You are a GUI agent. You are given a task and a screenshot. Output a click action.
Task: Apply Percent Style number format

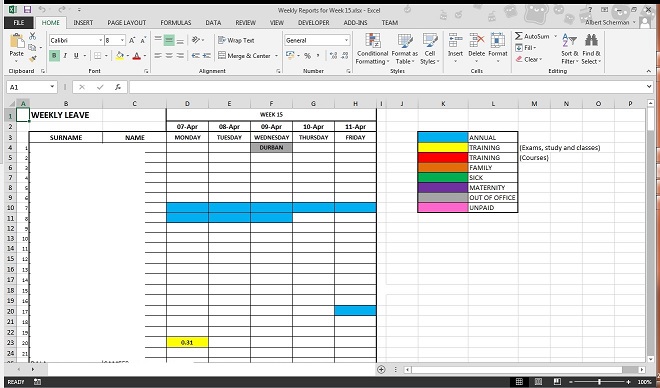pyautogui.click(x=308, y=56)
